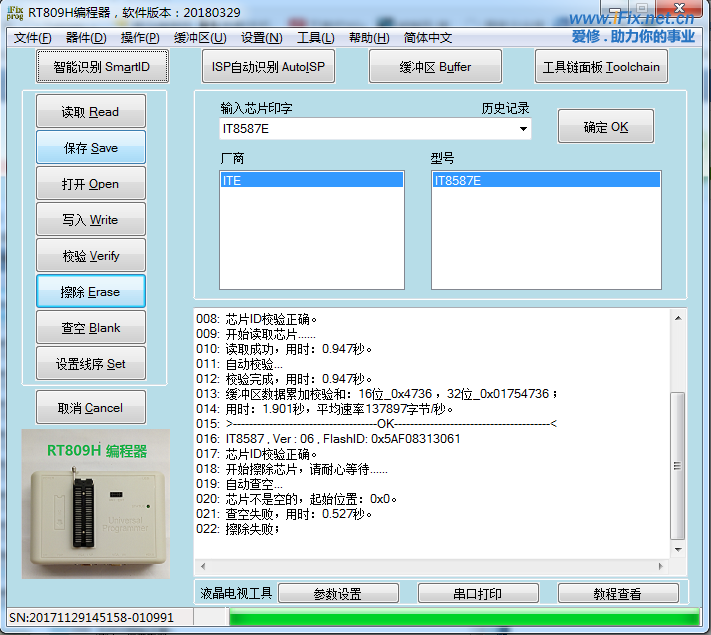Click the iFix prog title bar icon
The image size is (711, 635).
[15, 13]
